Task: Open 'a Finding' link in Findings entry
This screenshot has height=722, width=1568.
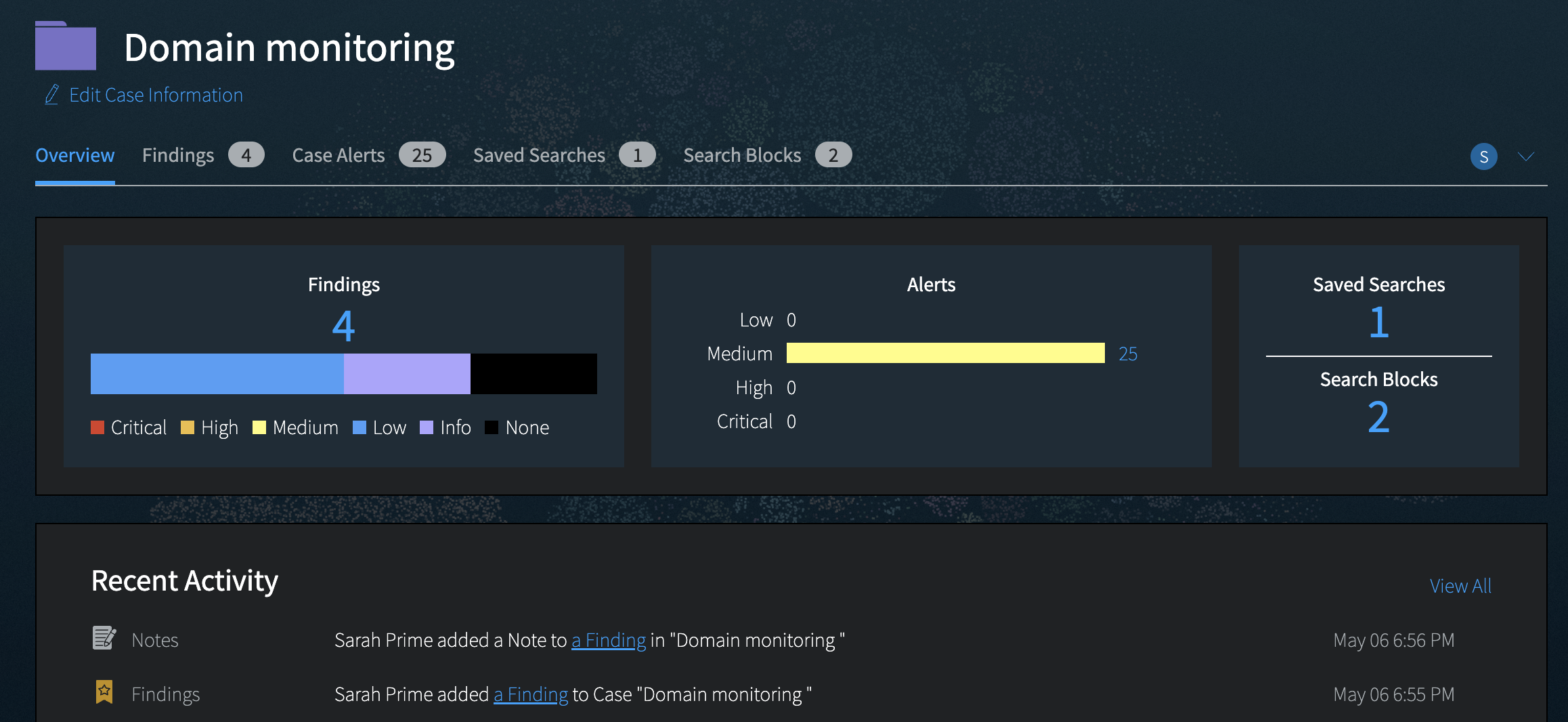Action: pyautogui.click(x=531, y=694)
